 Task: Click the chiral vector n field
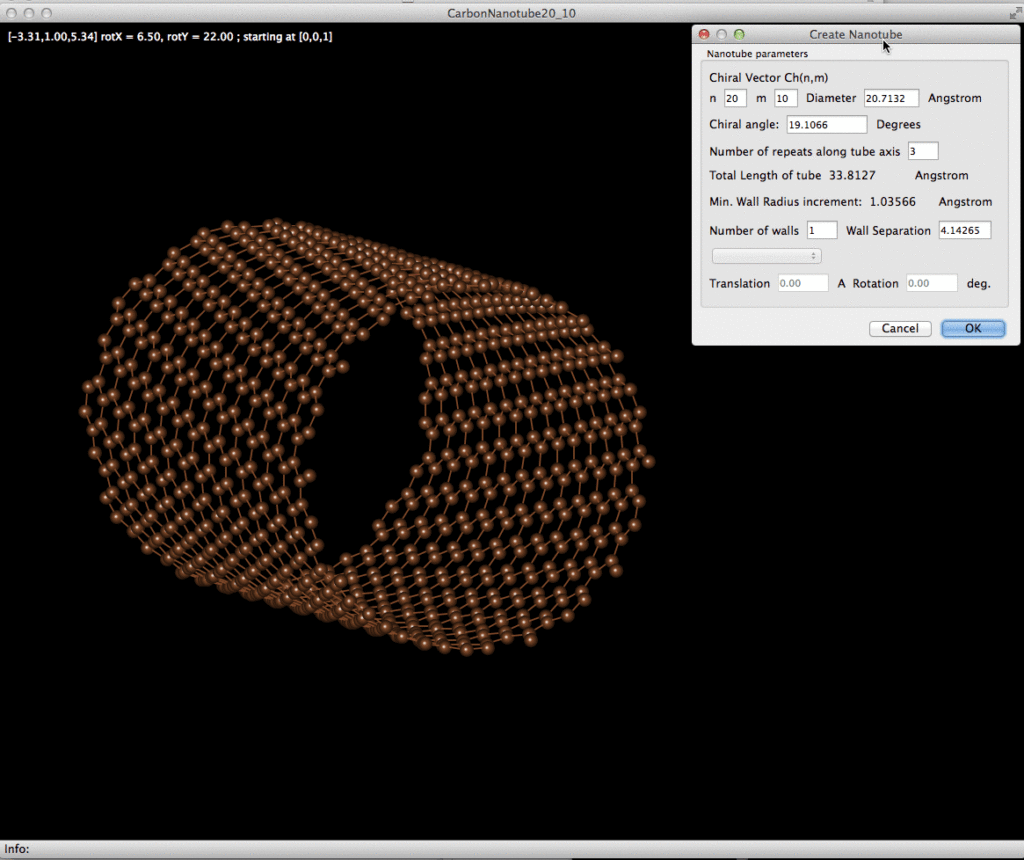pyautogui.click(x=735, y=98)
